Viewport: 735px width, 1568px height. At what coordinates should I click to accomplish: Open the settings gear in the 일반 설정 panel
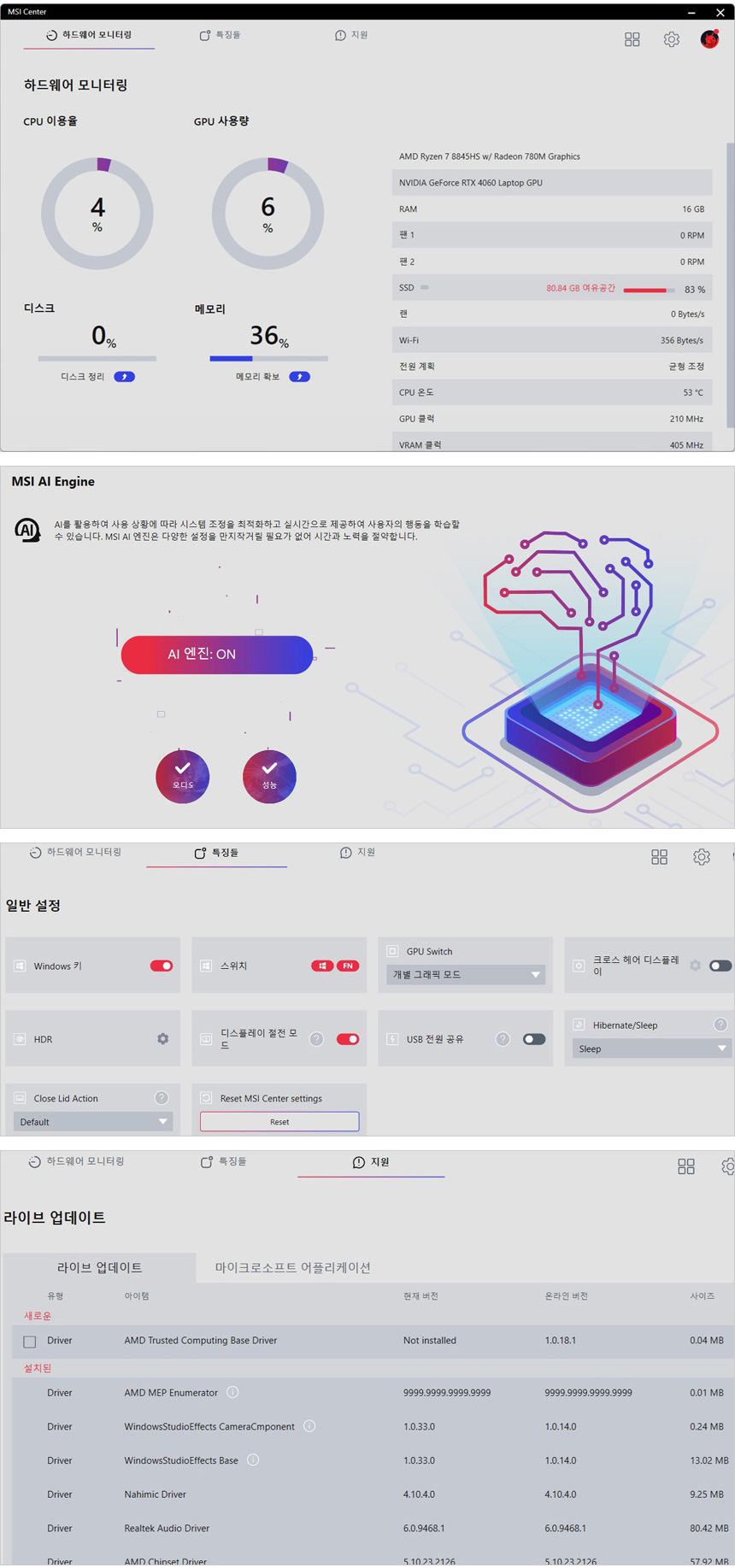[702, 857]
